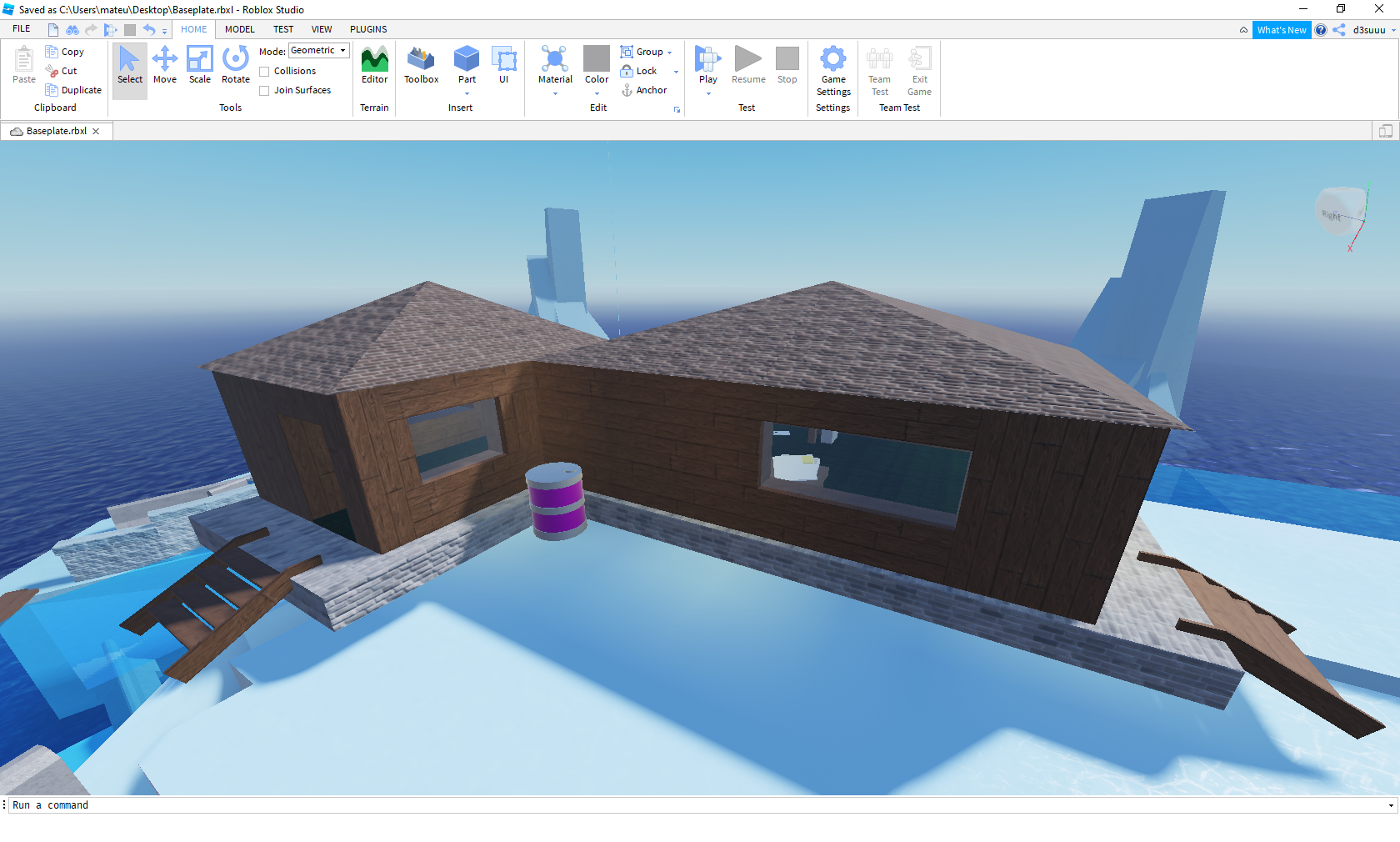This screenshot has height=842, width=1400.
Task: Switch to the MODEL ribbon tab
Action: click(240, 29)
